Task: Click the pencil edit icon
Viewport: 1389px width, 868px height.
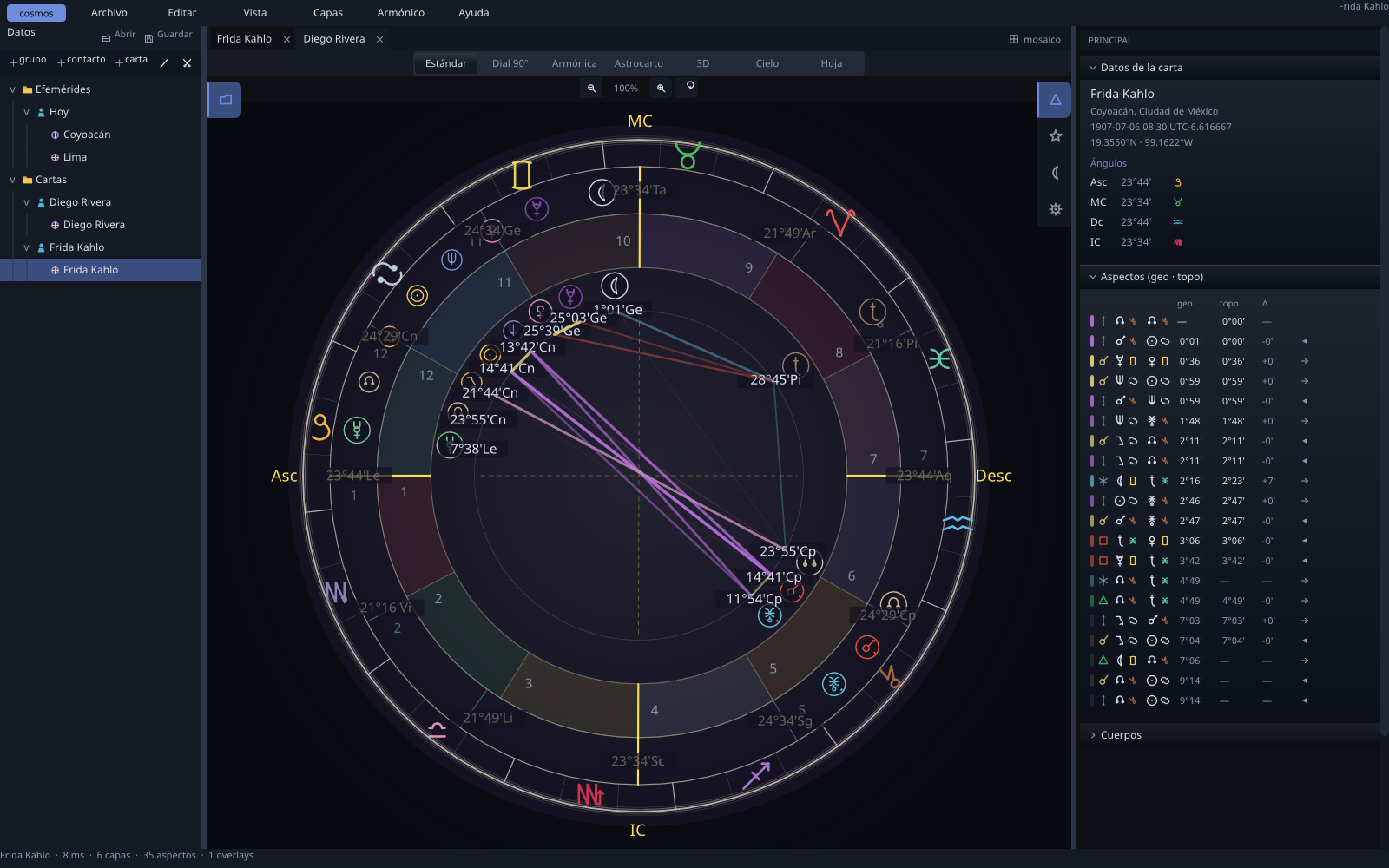Action: [x=164, y=63]
